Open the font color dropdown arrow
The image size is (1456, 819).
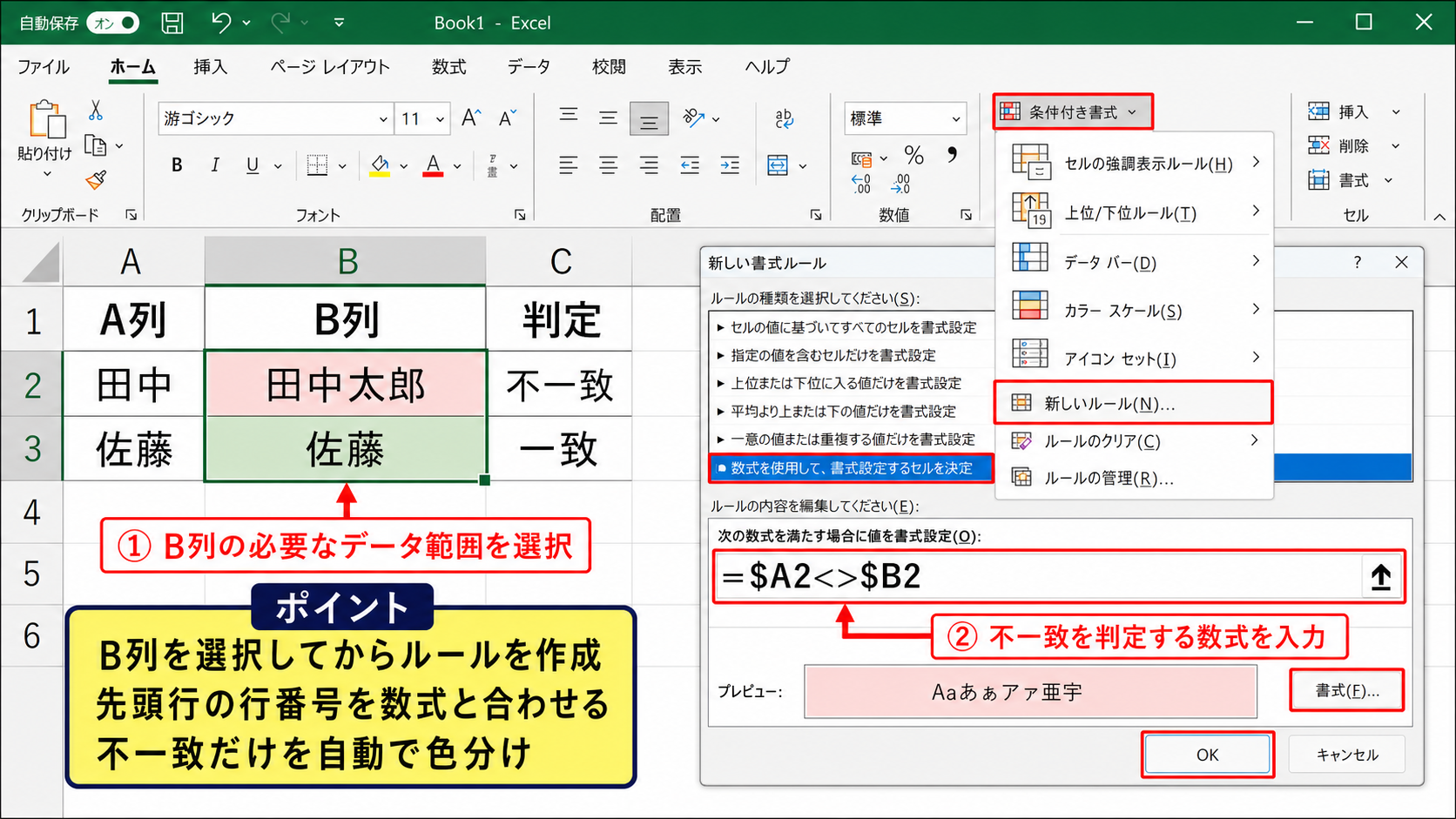[x=457, y=165]
